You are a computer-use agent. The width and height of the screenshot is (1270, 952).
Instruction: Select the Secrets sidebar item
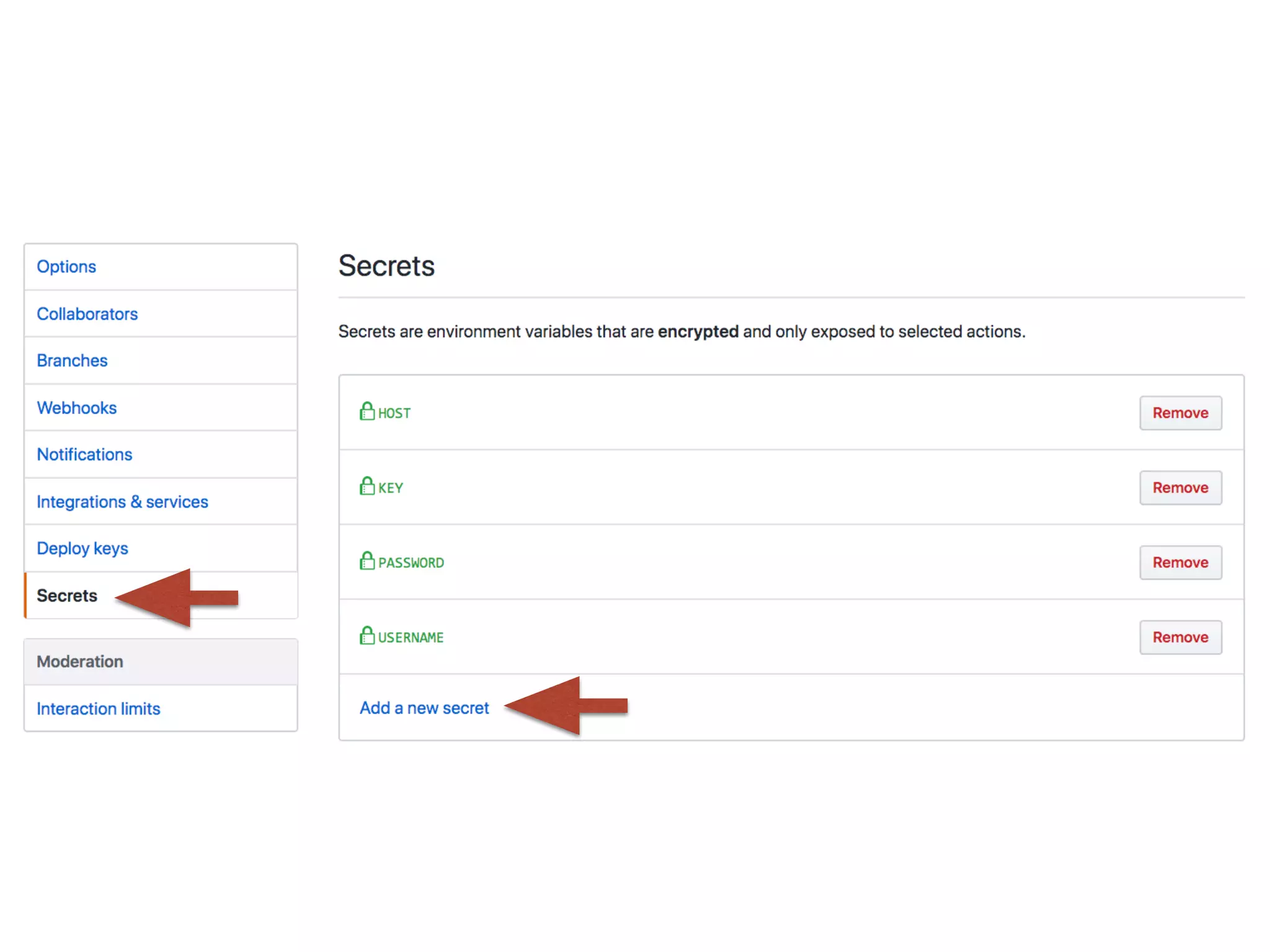[x=67, y=596]
